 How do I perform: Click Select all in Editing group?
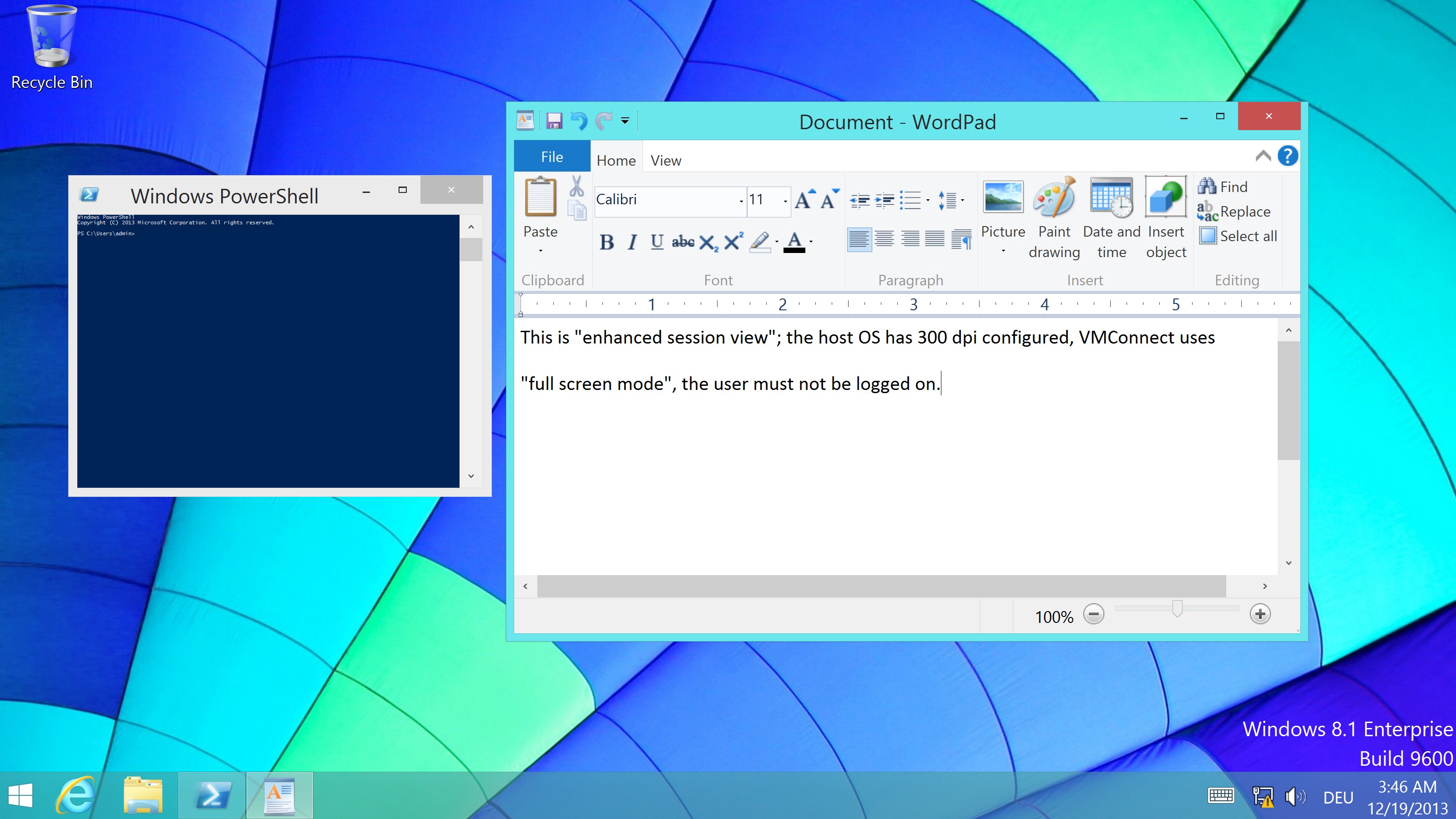[1238, 236]
